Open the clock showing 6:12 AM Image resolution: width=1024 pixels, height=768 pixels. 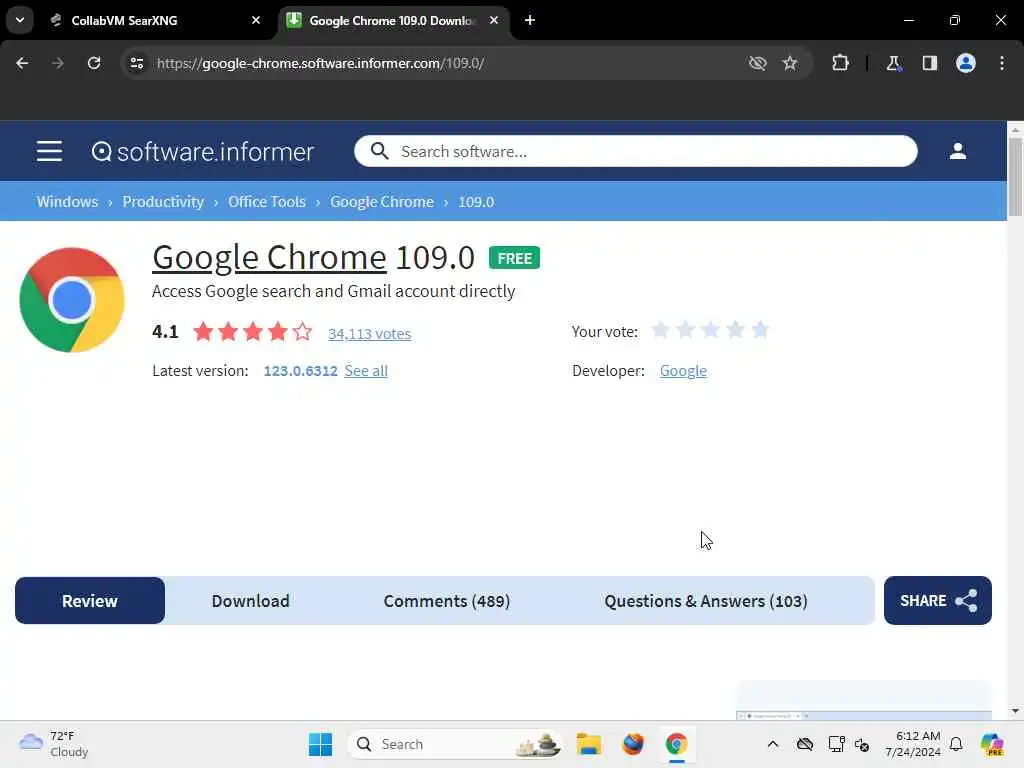pyautogui.click(x=913, y=744)
